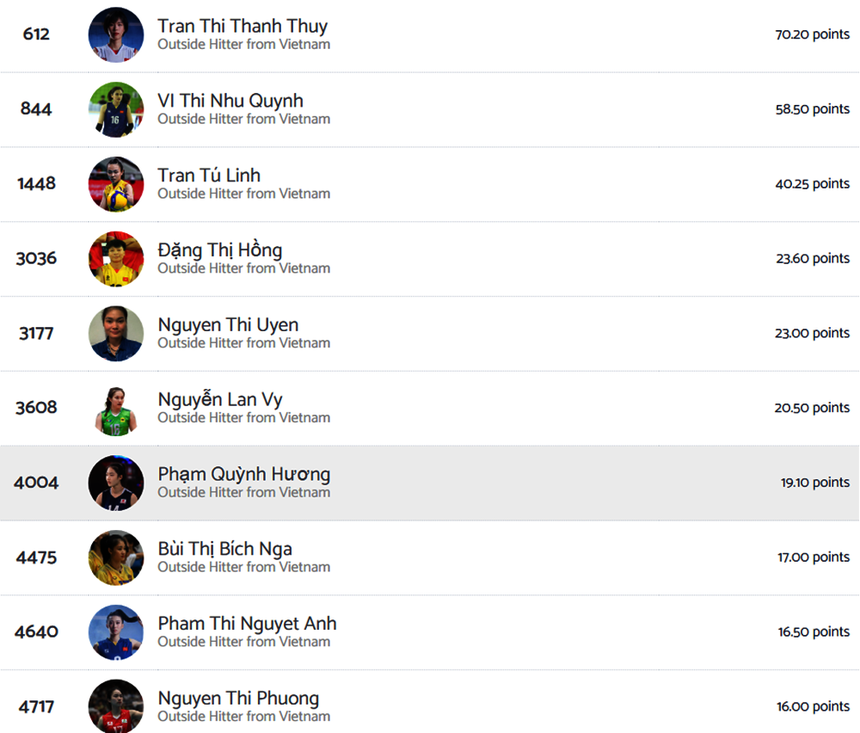860x733 pixels.
Task: Open Tran Thi Thanh Thuy's player page
Action: coord(242,26)
